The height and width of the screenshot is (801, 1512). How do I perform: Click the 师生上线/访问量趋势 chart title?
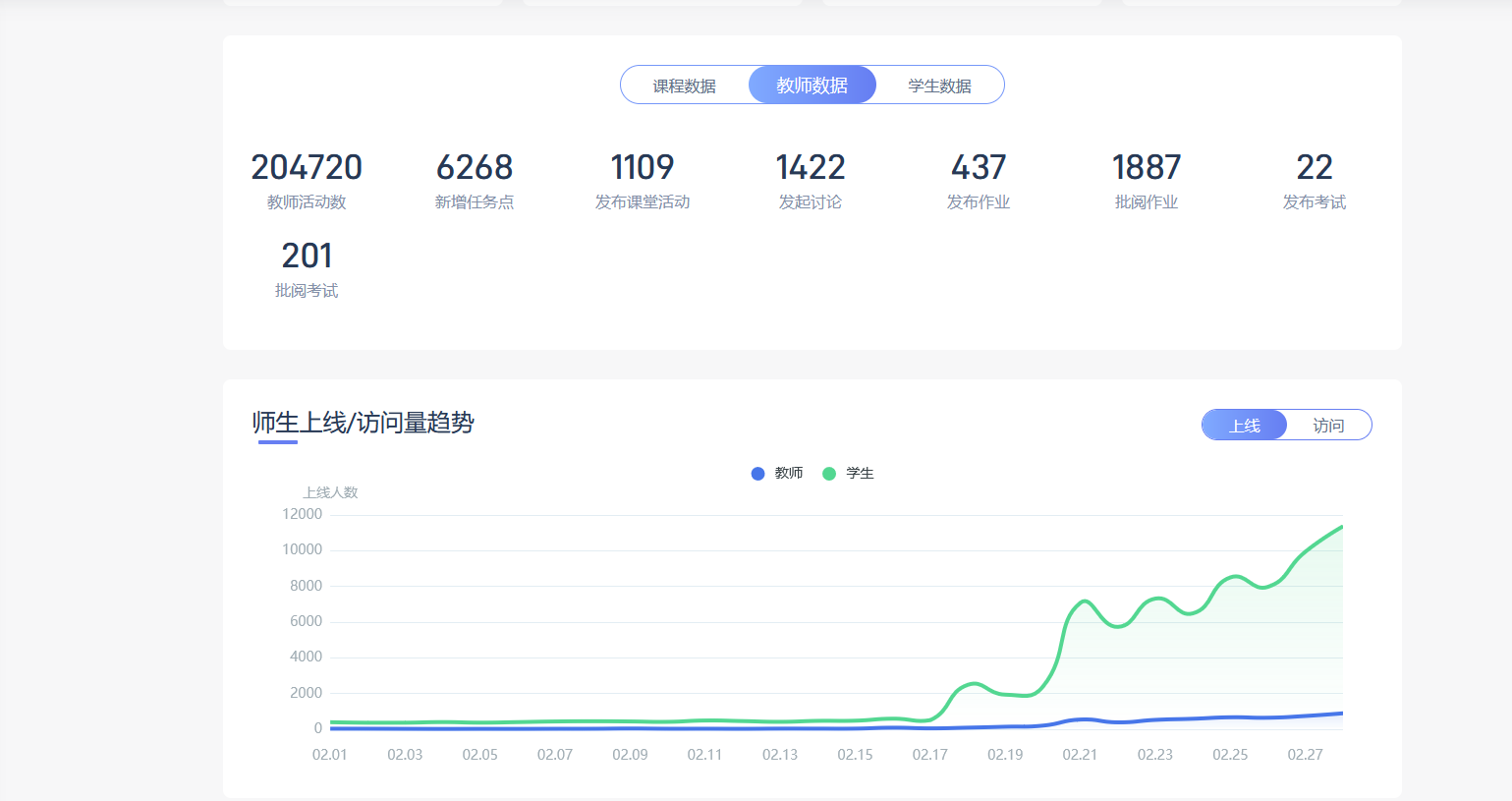click(x=364, y=423)
